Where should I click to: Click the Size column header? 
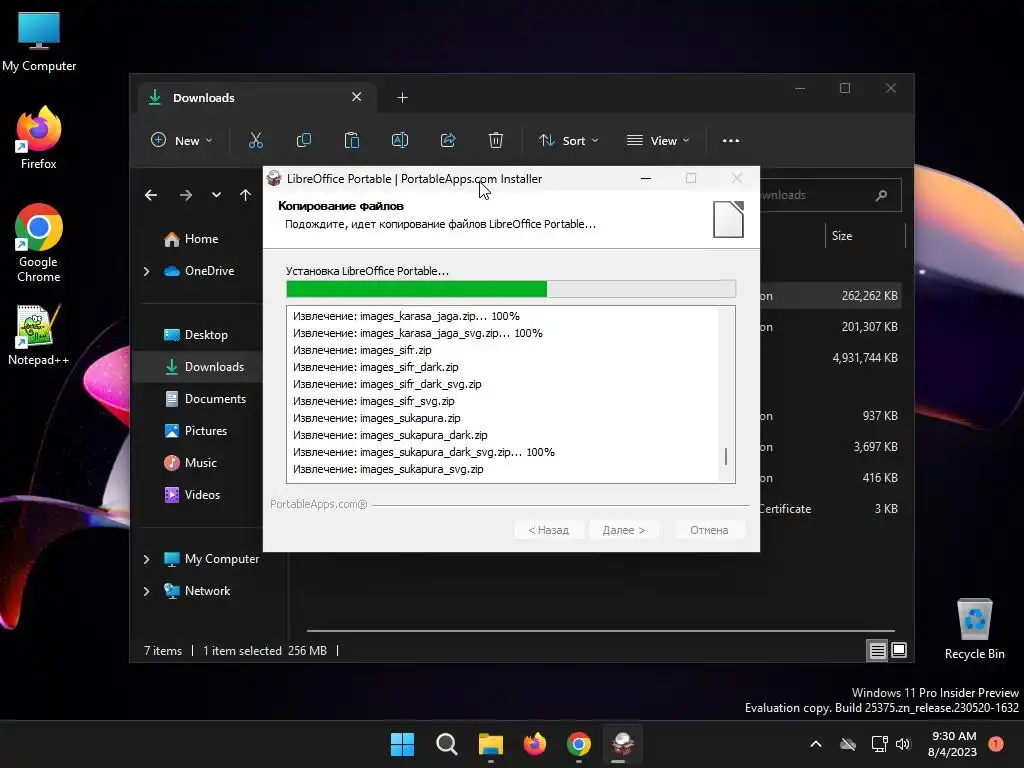coord(865,236)
